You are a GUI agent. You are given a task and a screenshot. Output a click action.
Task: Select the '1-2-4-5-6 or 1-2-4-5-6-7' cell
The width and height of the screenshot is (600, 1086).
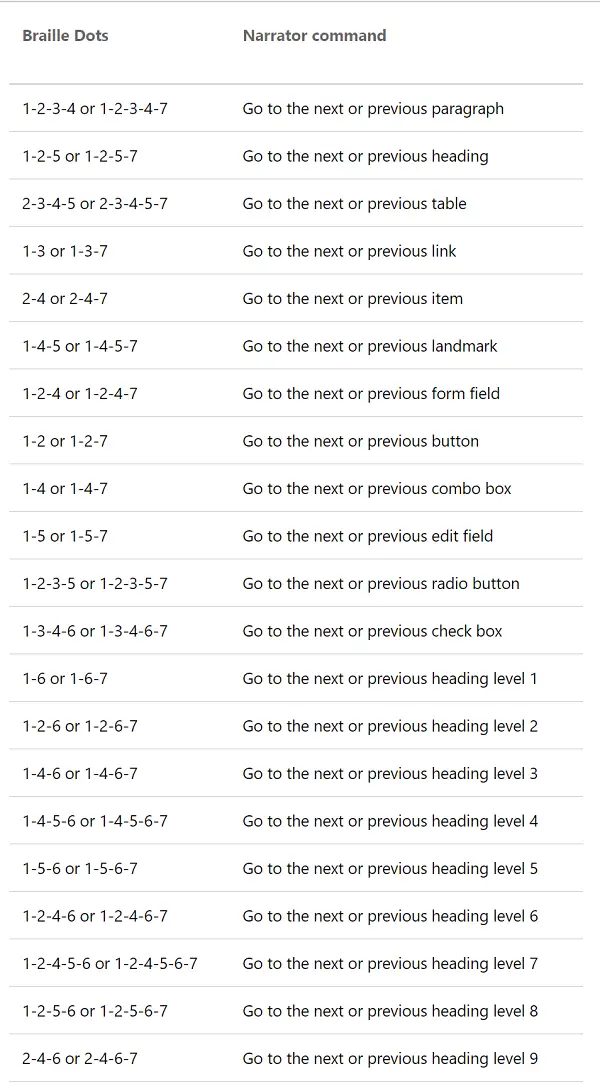tap(110, 964)
